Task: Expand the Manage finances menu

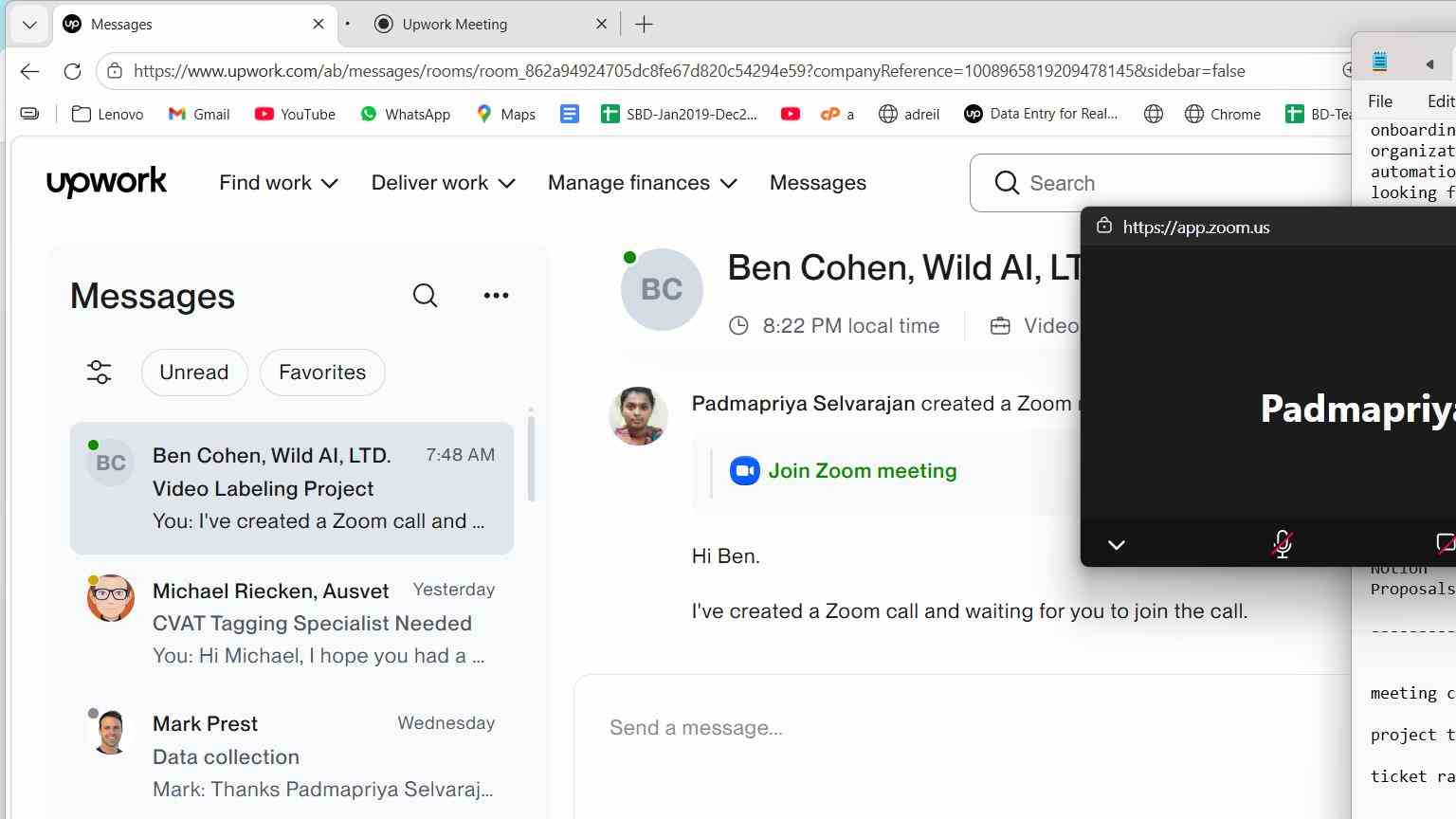Action: [x=643, y=183]
